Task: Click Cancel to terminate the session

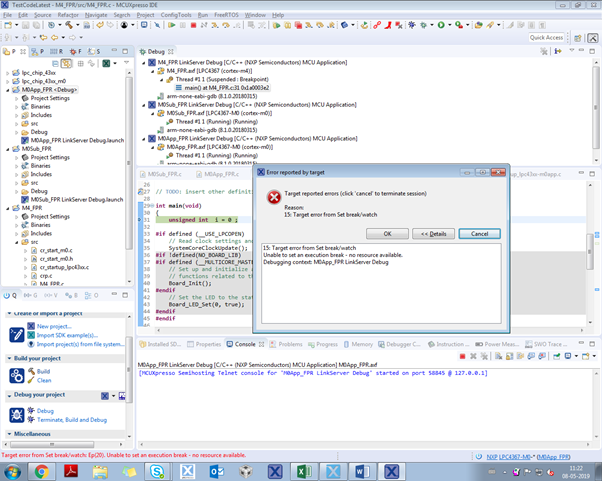Action: click(480, 234)
